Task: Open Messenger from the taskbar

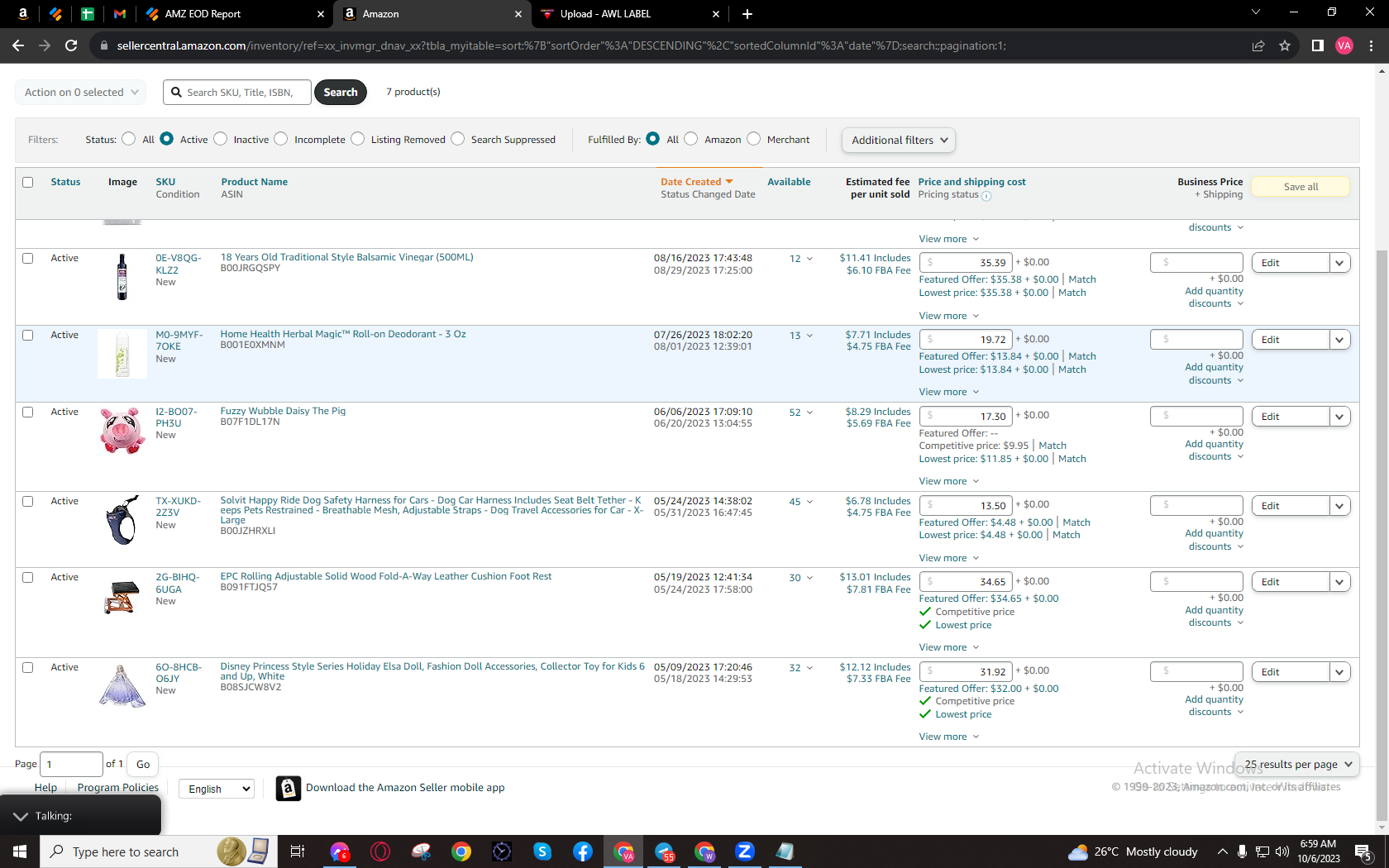Action: coord(340,851)
